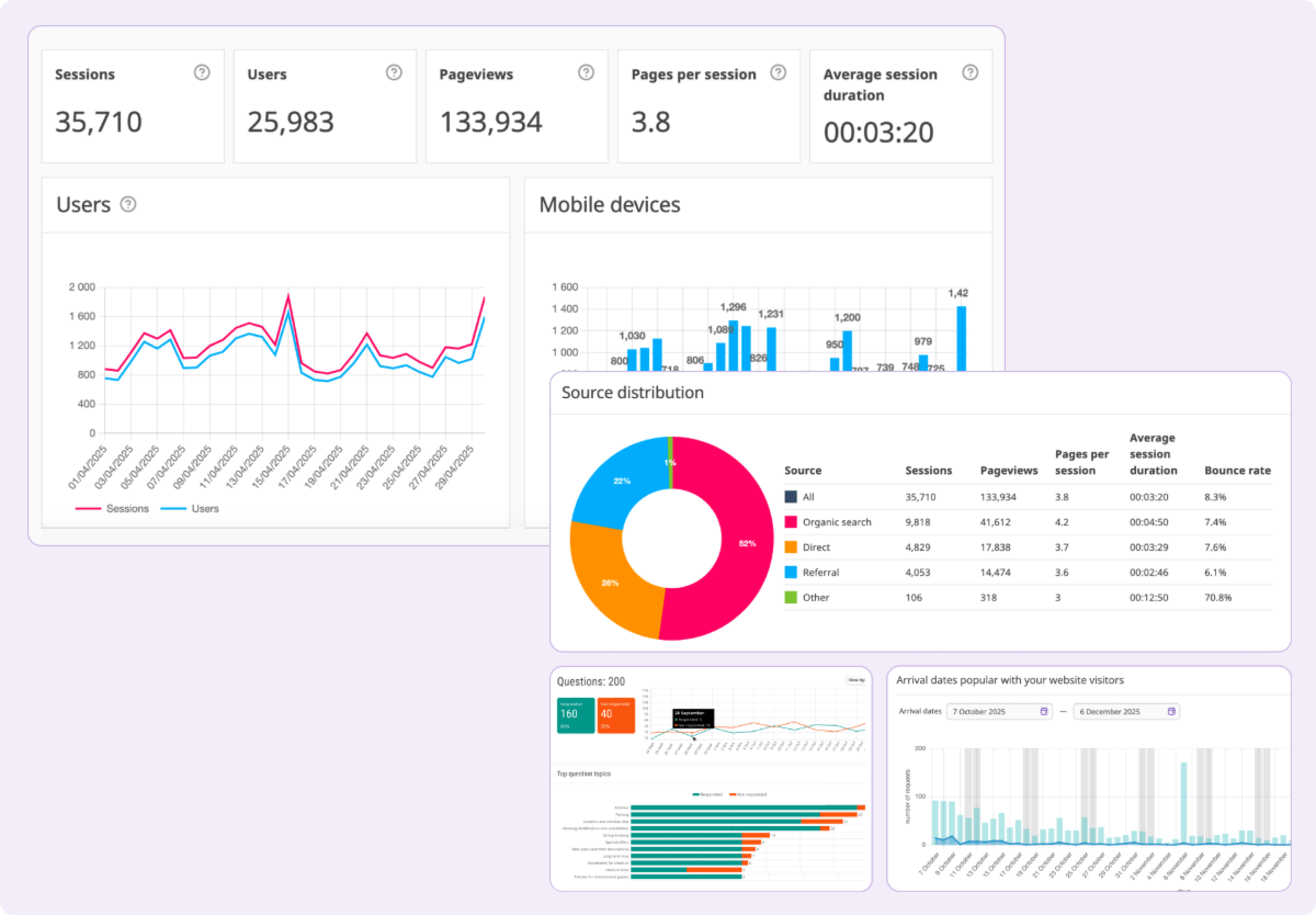Click the dark swatch next to All
Screen dimensions: 1316x915
pyautogui.click(x=791, y=496)
